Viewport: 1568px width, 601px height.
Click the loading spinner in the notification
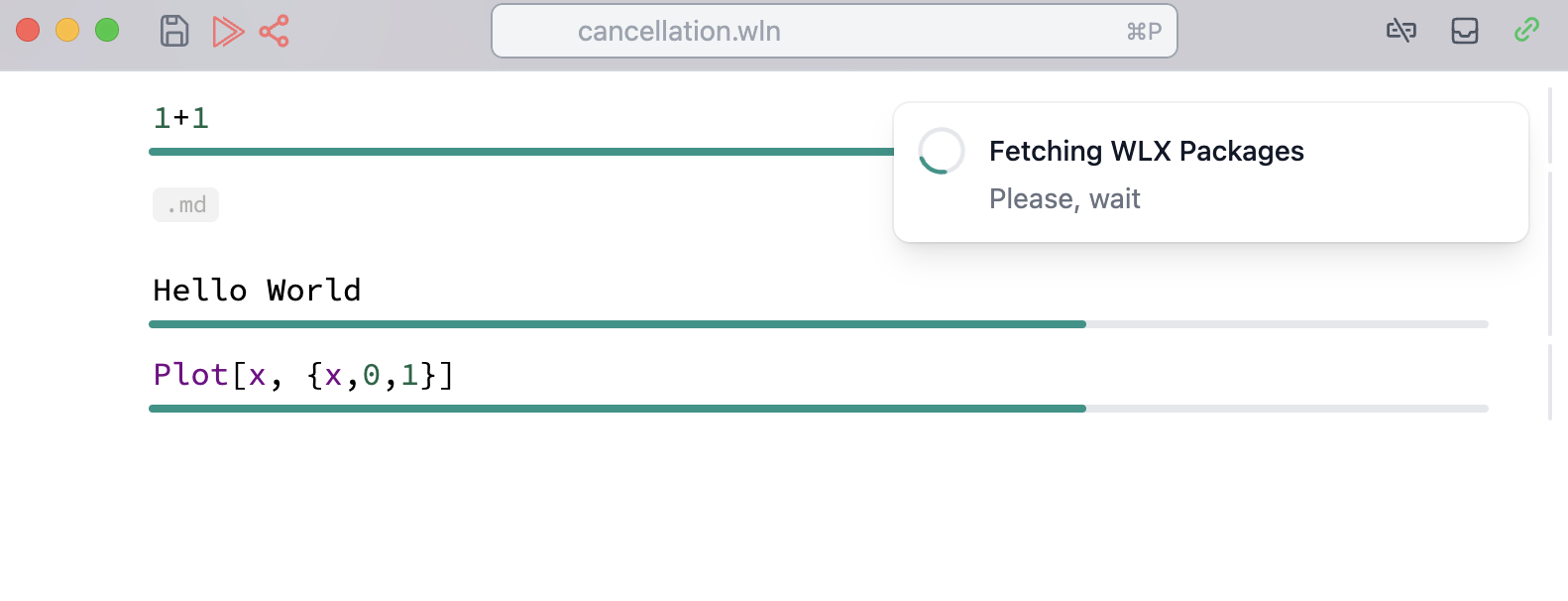[x=941, y=151]
